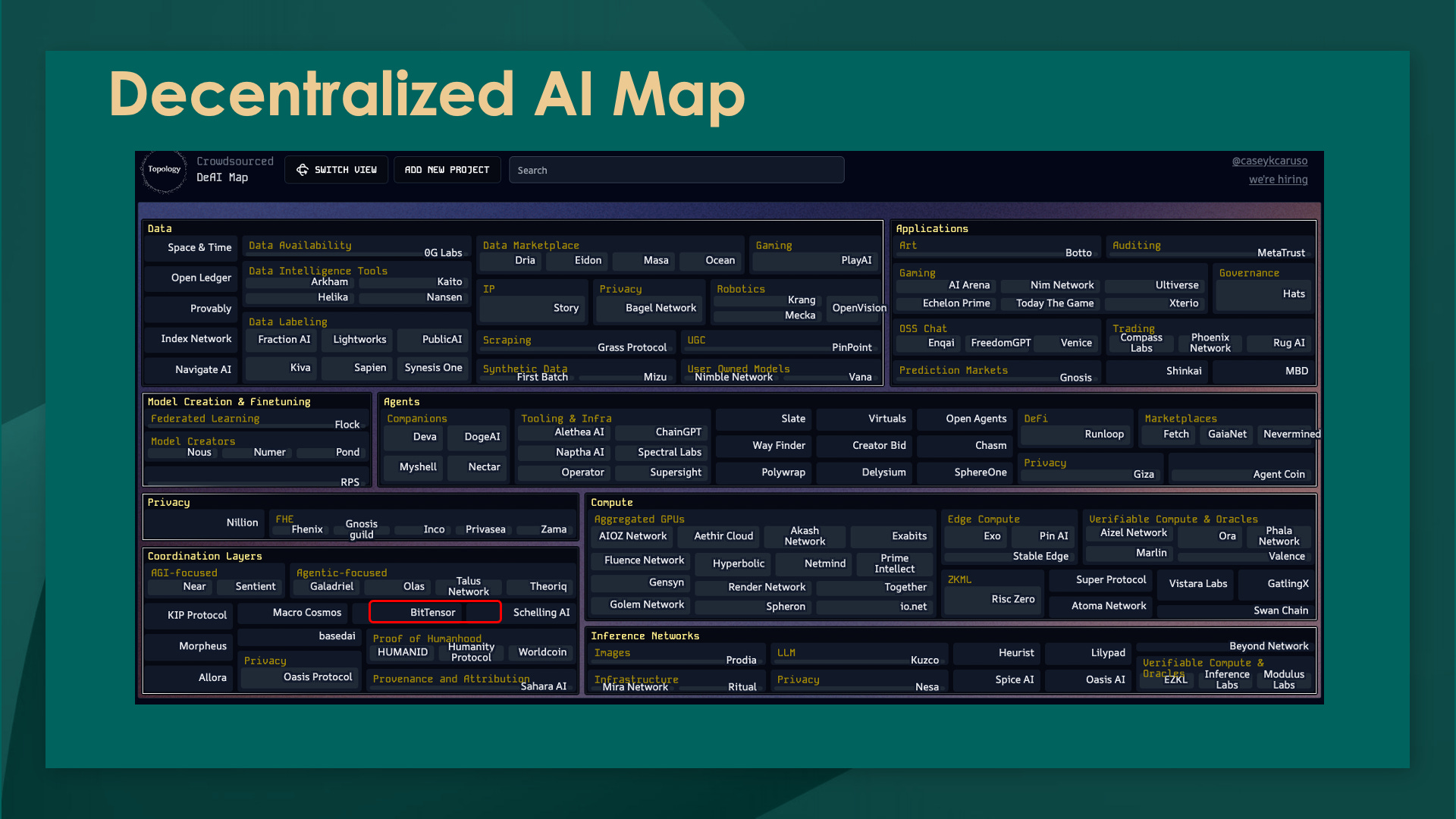Open the we're hiring link

click(x=1278, y=180)
